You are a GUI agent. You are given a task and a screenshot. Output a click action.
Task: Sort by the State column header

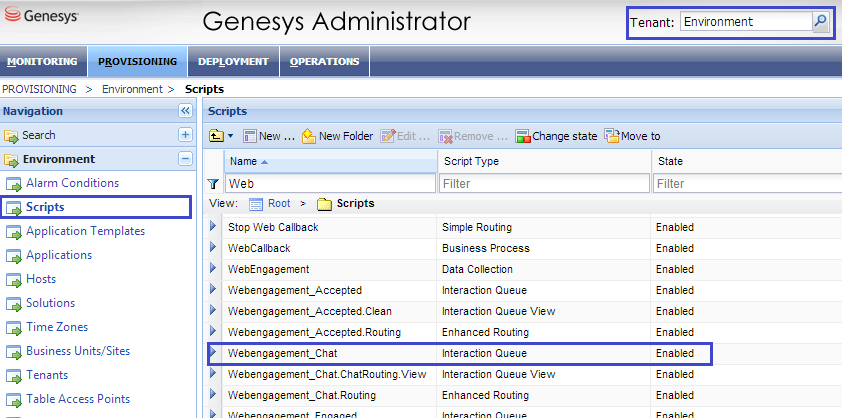pos(747,161)
